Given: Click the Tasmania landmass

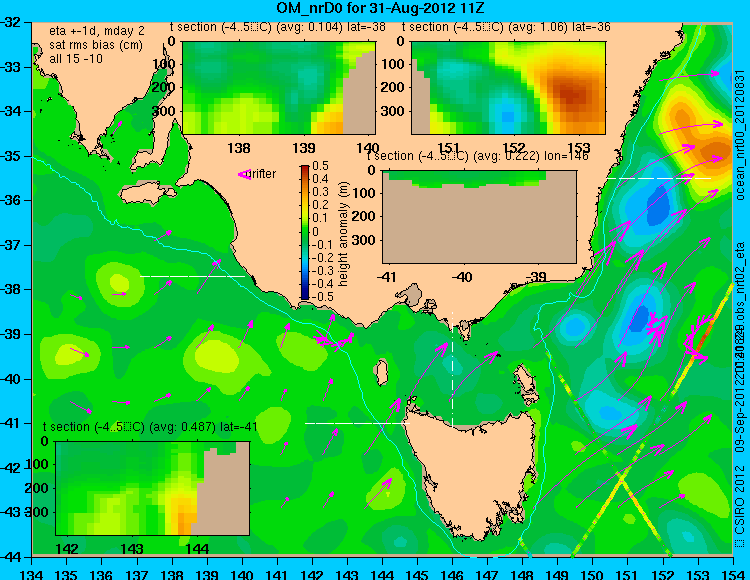Looking at the screenshot, I should click(471, 473).
